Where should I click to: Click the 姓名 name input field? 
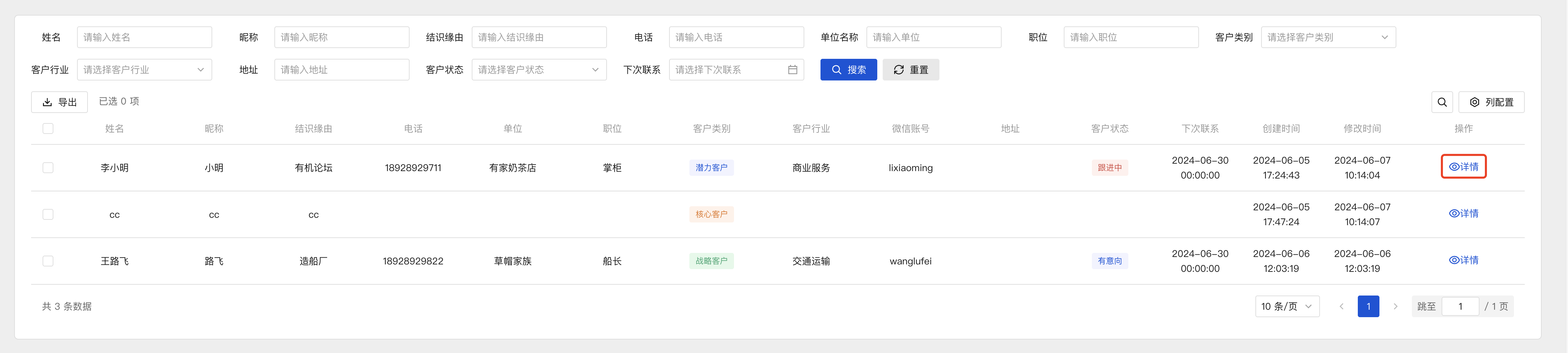144,37
